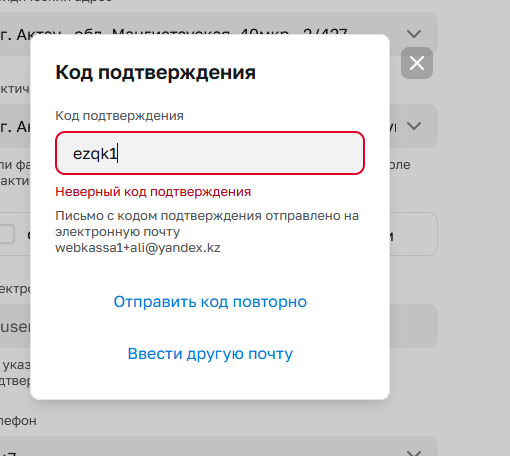Viewport: 510px width, 456px height.
Task: Click the text 'Письмо с кодом подтверждения отправлено на'
Action: tap(207, 216)
